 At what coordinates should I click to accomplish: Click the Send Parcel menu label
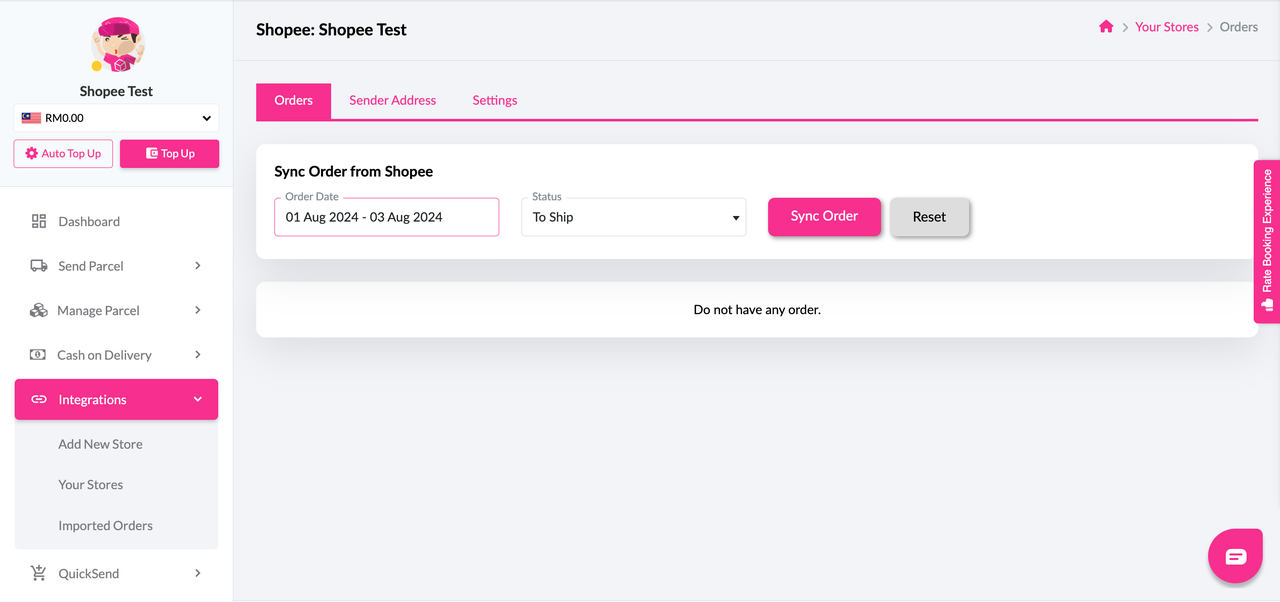tap(91, 266)
